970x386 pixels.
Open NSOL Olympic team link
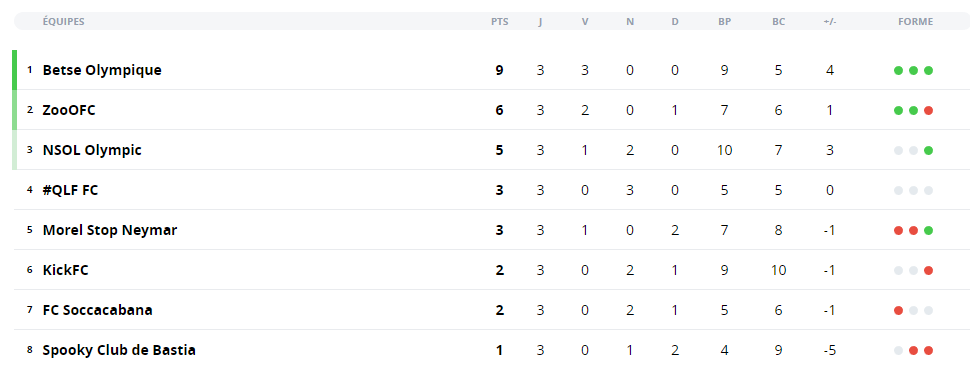coord(92,150)
